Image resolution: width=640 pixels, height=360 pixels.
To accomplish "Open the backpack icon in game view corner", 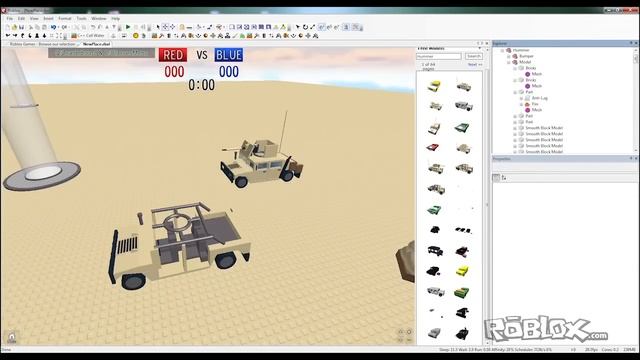I will click(x=12, y=337).
